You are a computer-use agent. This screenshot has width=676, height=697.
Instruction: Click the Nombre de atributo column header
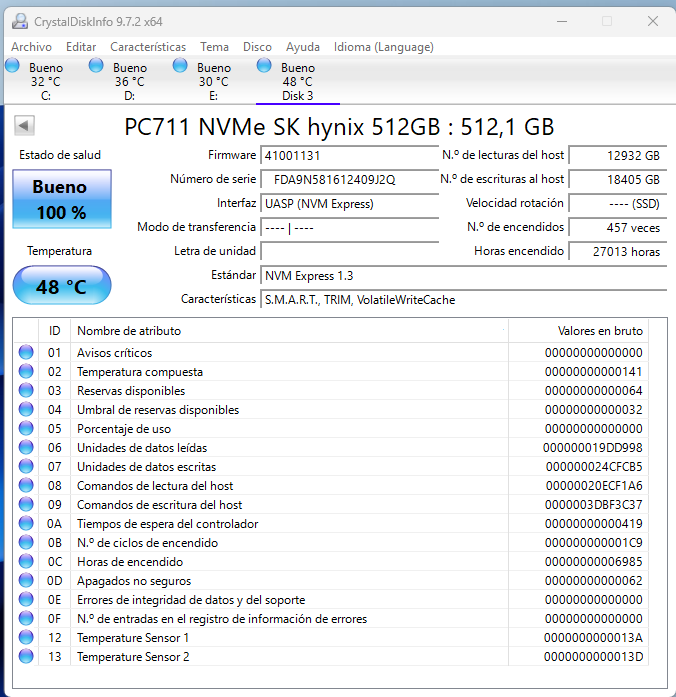(289, 331)
